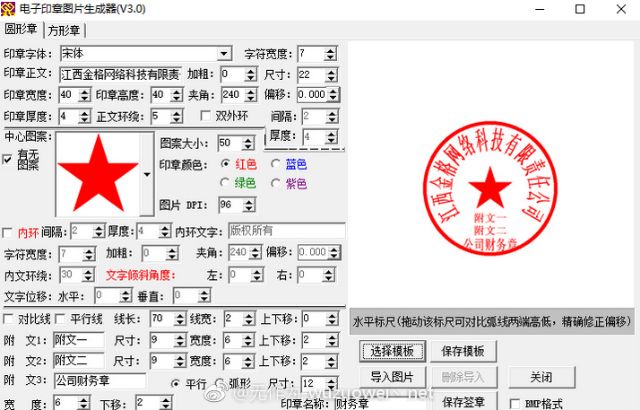Enable the 内环 checkbox
Viewport: 640px width, 410px height.
point(7,233)
